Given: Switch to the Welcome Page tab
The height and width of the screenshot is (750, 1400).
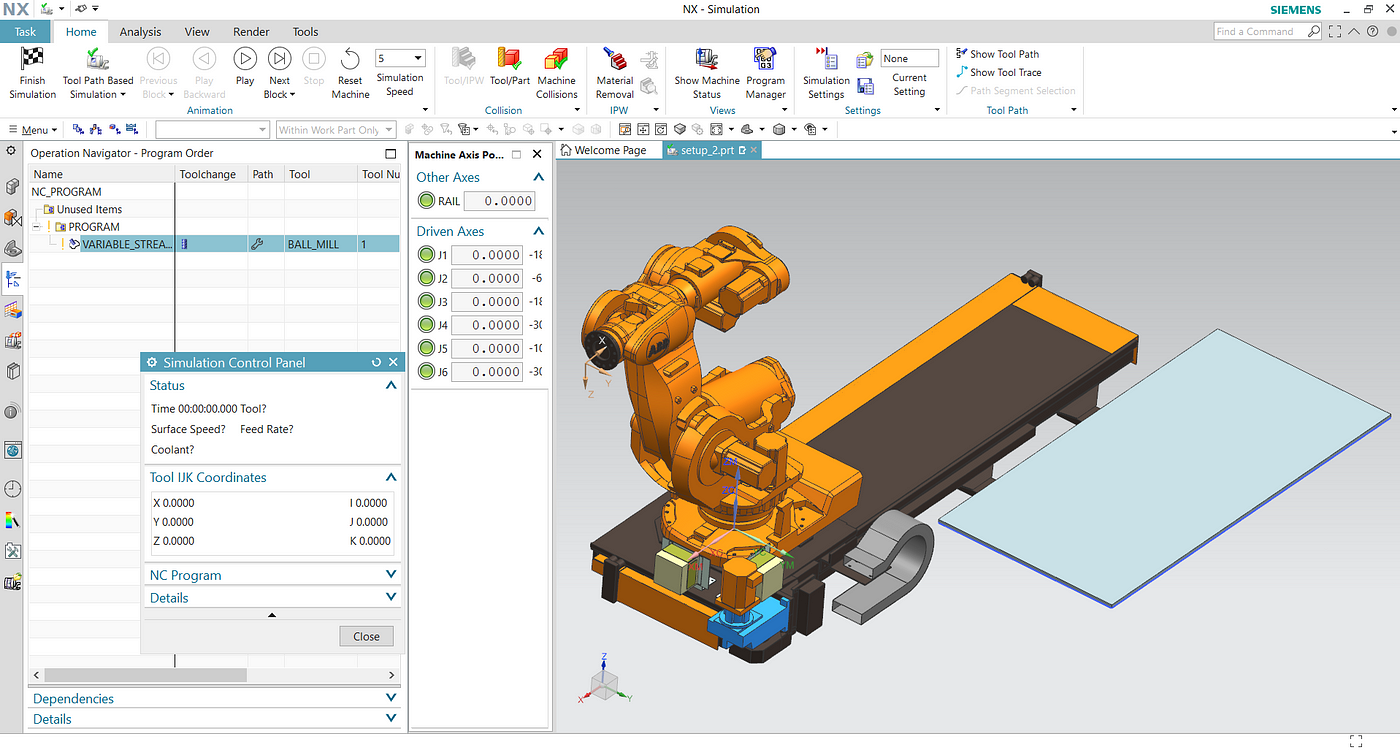Looking at the screenshot, I should (x=602, y=150).
